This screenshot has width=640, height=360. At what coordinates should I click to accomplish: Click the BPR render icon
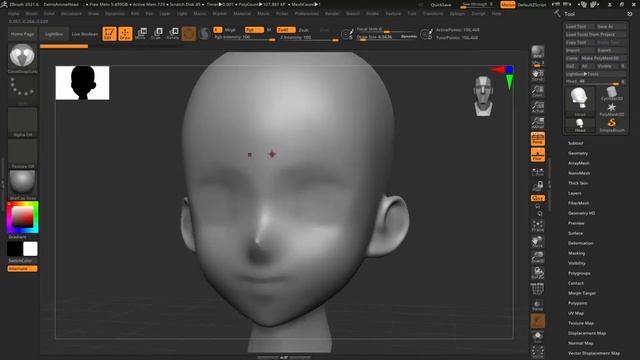(538, 52)
